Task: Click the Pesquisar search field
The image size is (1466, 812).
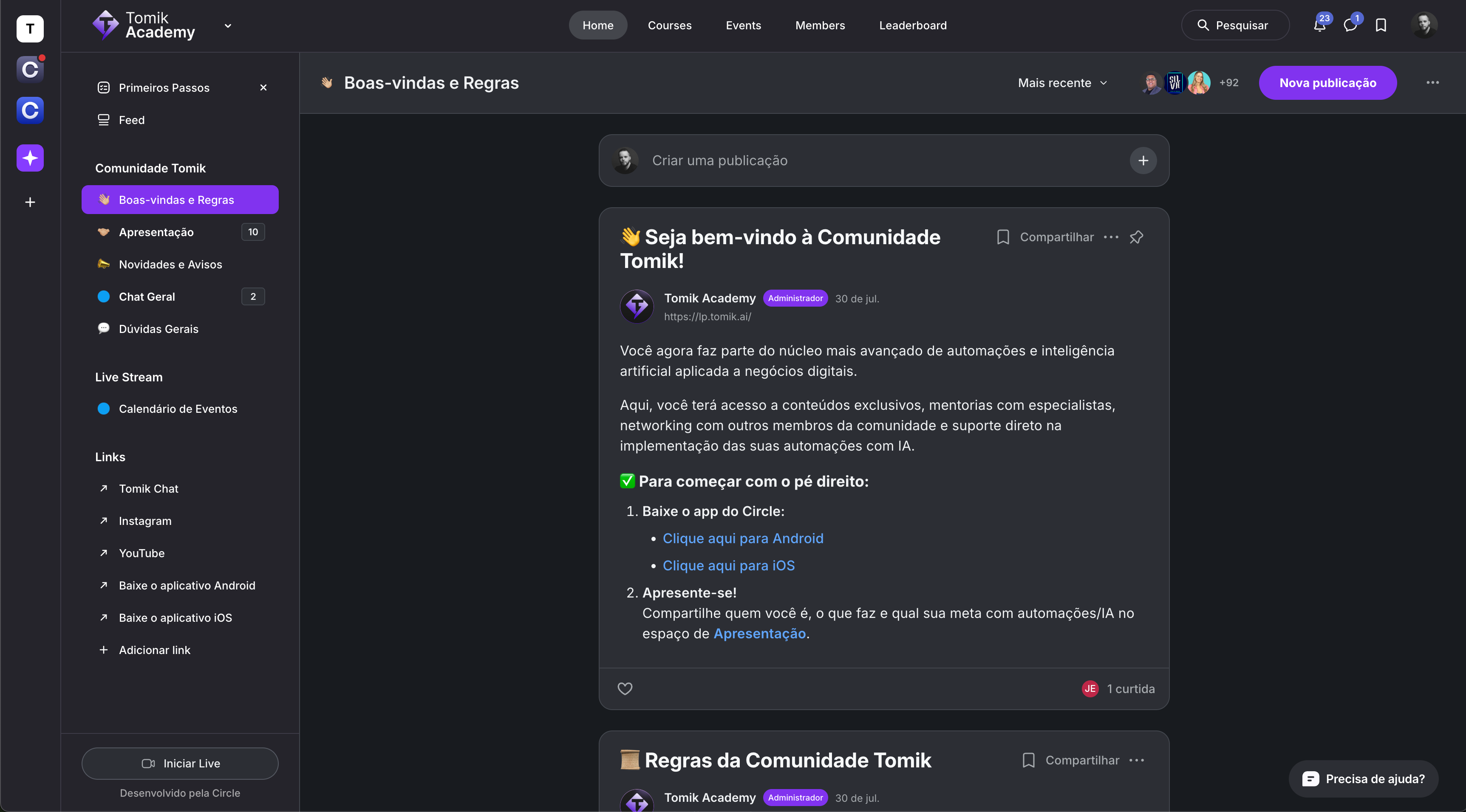Action: 1235,25
